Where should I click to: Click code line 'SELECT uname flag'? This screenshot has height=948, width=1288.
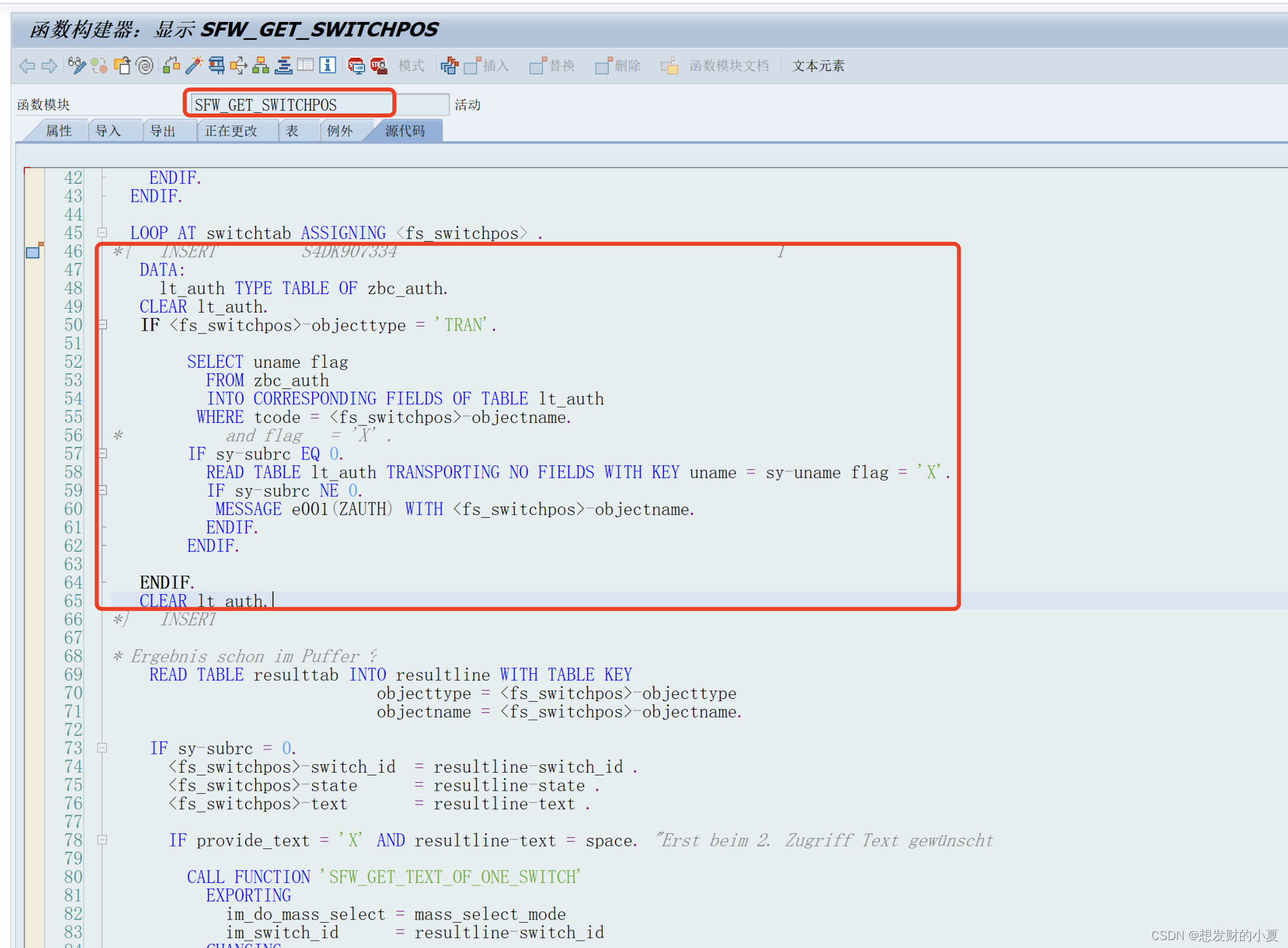[x=268, y=362]
